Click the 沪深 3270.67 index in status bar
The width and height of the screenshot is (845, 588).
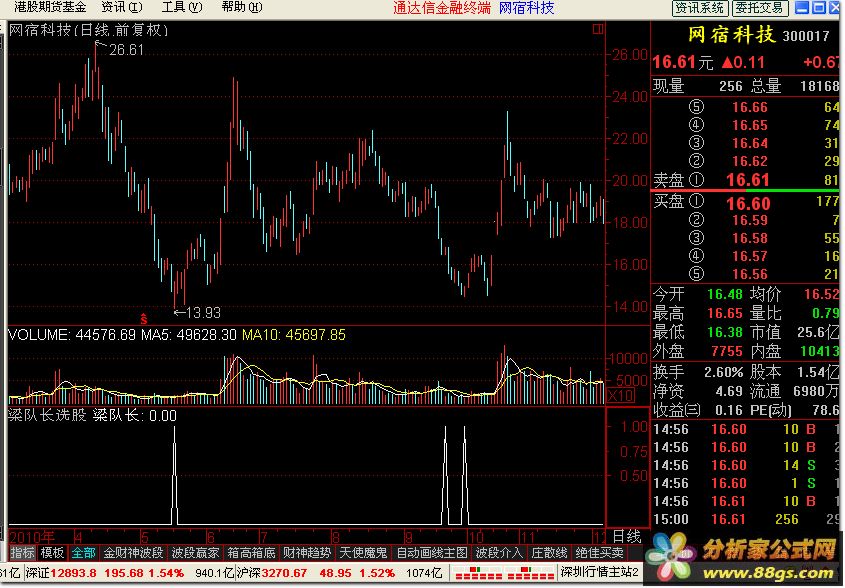pyautogui.click(x=272, y=572)
